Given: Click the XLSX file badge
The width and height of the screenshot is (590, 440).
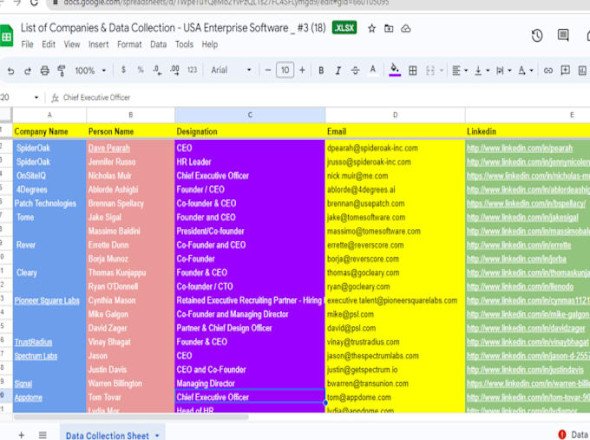Looking at the screenshot, I should (x=344, y=28).
